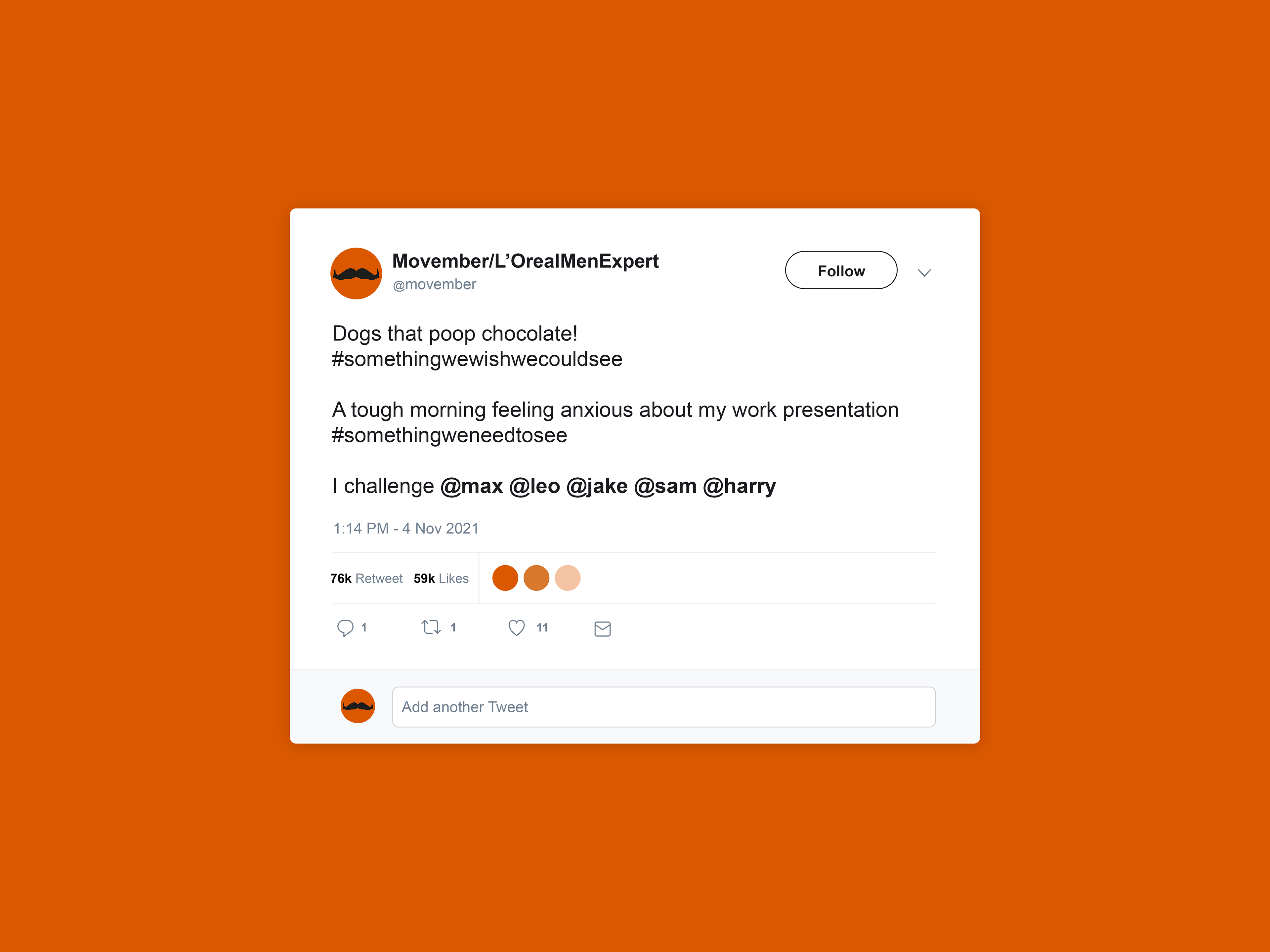Screen dimensions: 1270x952
Task: Click the pale peach liker circle
Action: [x=568, y=578]
